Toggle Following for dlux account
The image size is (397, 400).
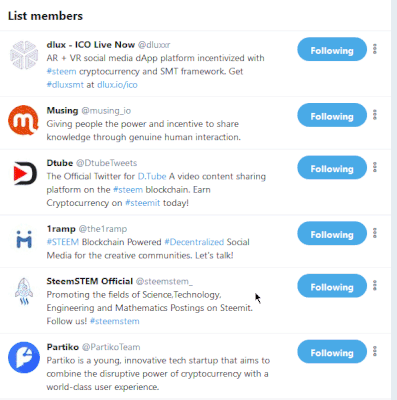coord(332,49)
